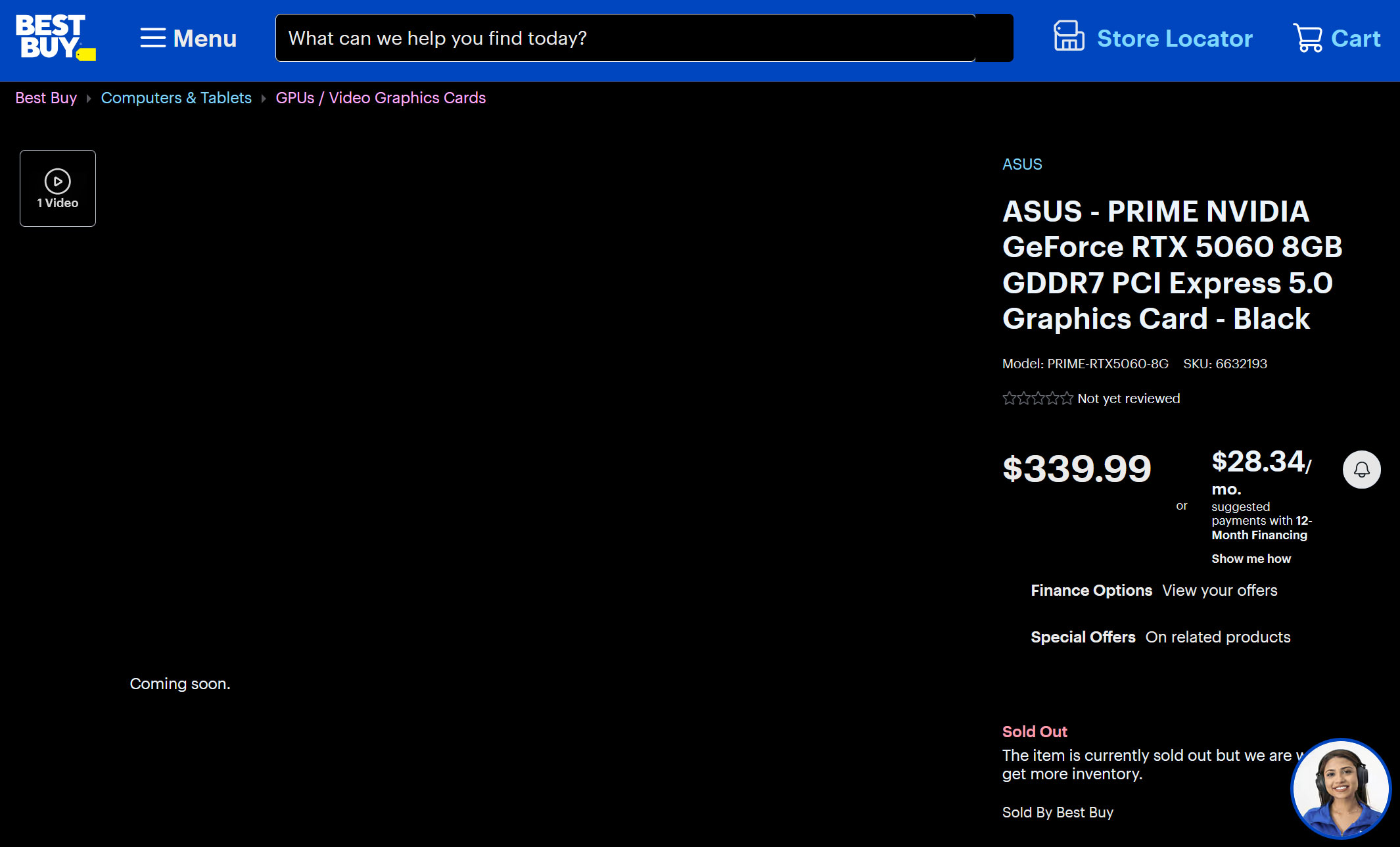1400x847 pixels.
Task: Expand Special Offers on related products
Action: pos(1160,637)
